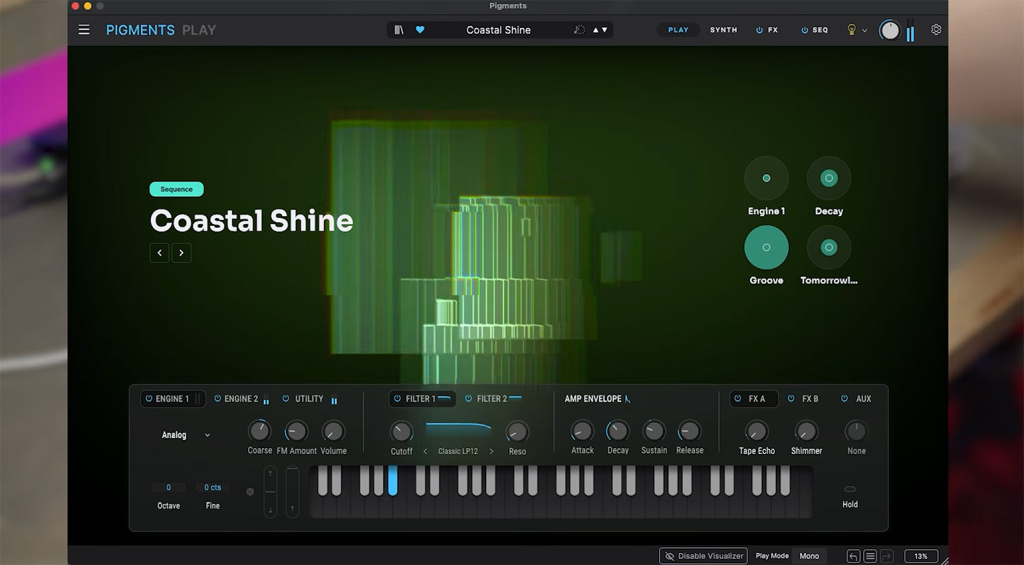The width and height of the screenshot is (1024, 565).
Task: Click the Reso knob
Action: pyautogui.click(x=517, y=432)
